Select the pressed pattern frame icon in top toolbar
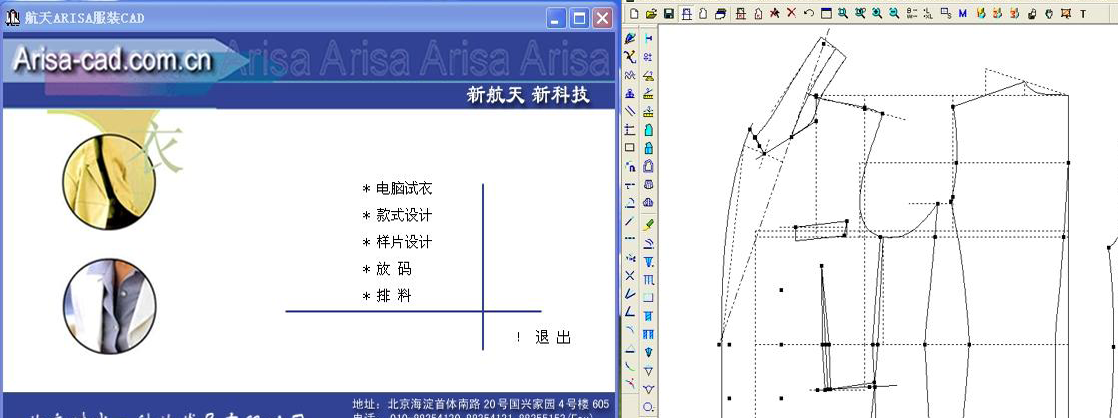This screenshot has height=418, width=1118. point(687,14)
